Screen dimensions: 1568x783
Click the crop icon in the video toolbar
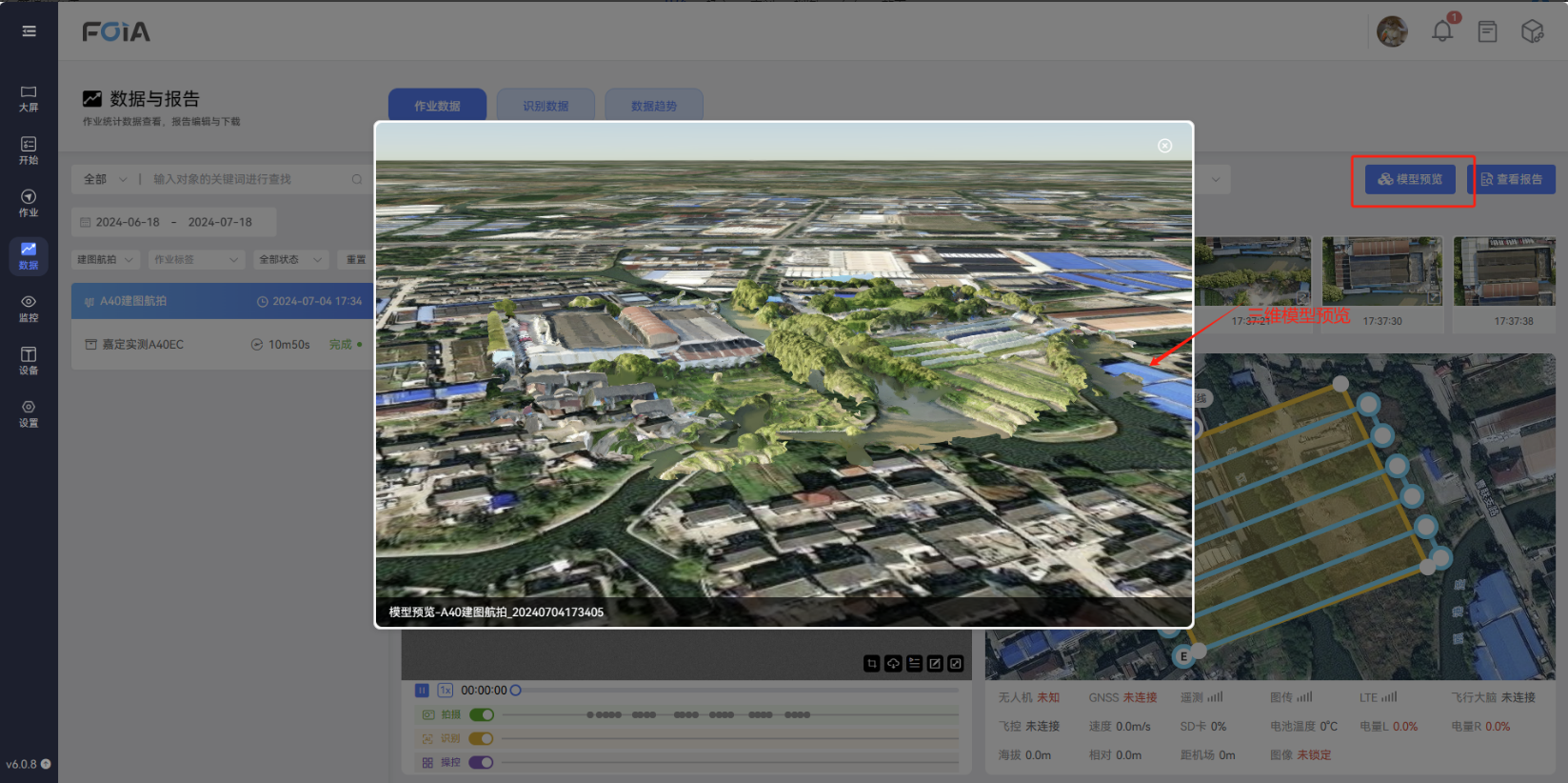[872, 664]
